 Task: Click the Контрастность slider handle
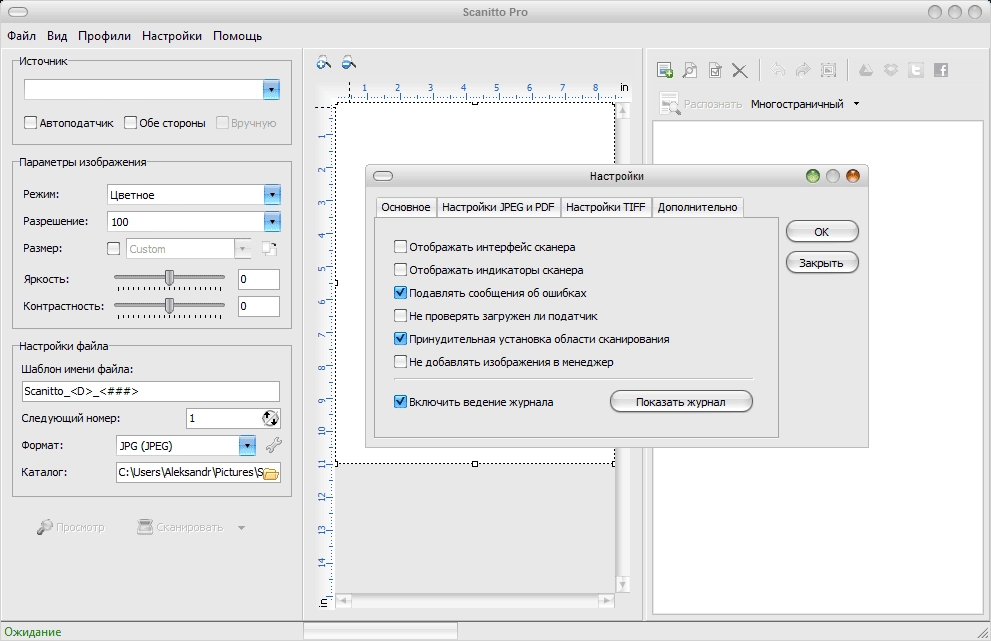click(x=169, y=305)
